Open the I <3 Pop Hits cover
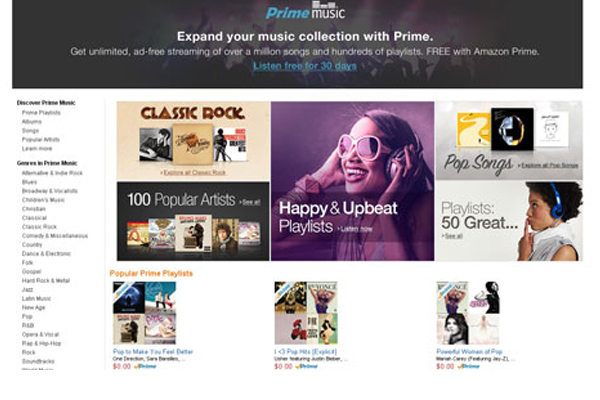Screen dimensions: 600x400 pos(306,313)
